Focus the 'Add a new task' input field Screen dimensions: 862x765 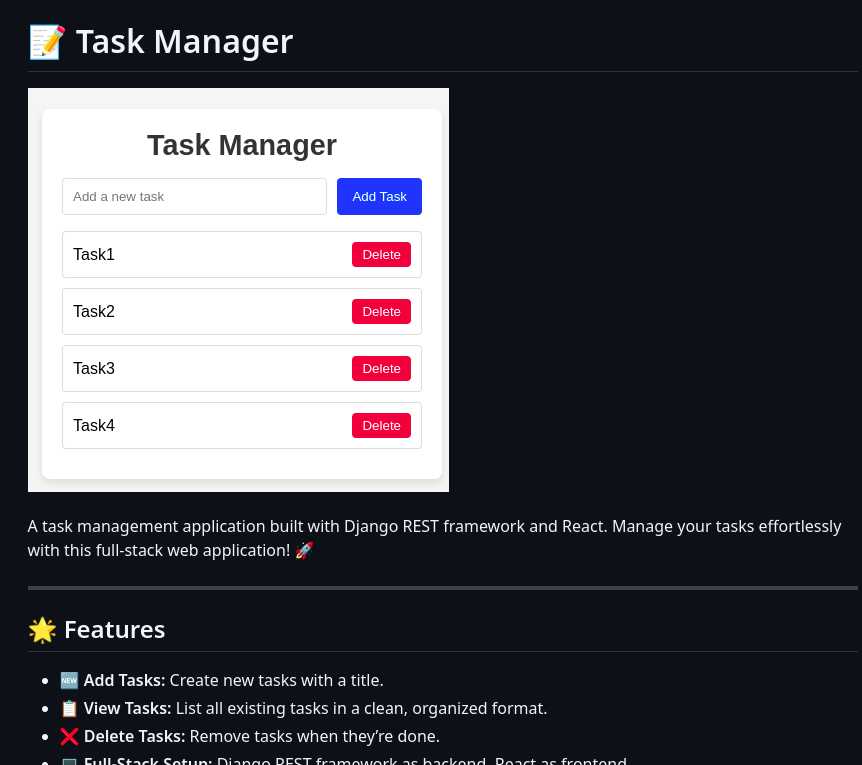(194, 196)
